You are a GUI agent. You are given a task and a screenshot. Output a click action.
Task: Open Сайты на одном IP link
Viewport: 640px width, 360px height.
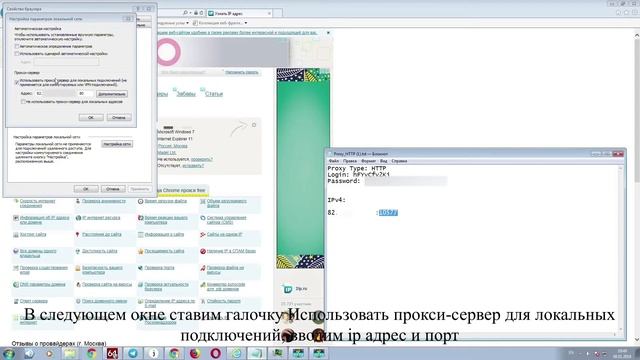(x=224, y=235)
